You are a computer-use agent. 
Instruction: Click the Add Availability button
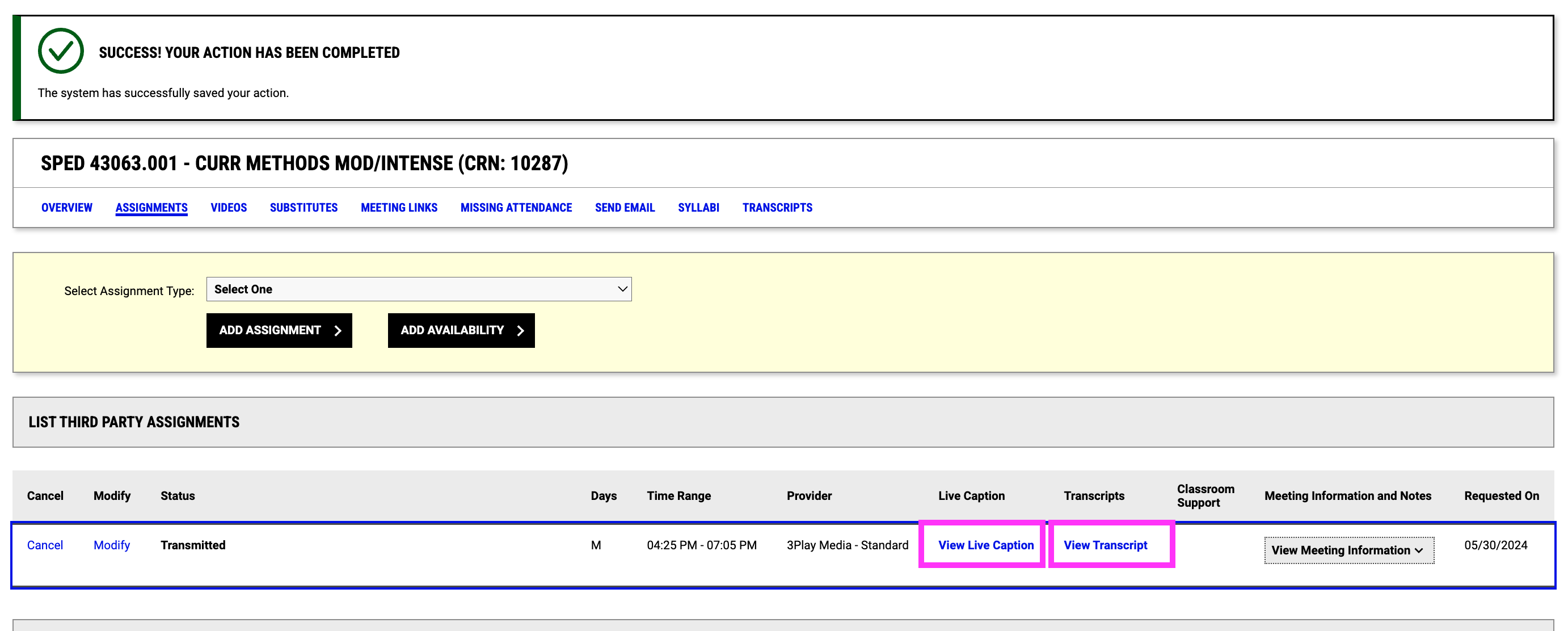[x=461, y=331]
